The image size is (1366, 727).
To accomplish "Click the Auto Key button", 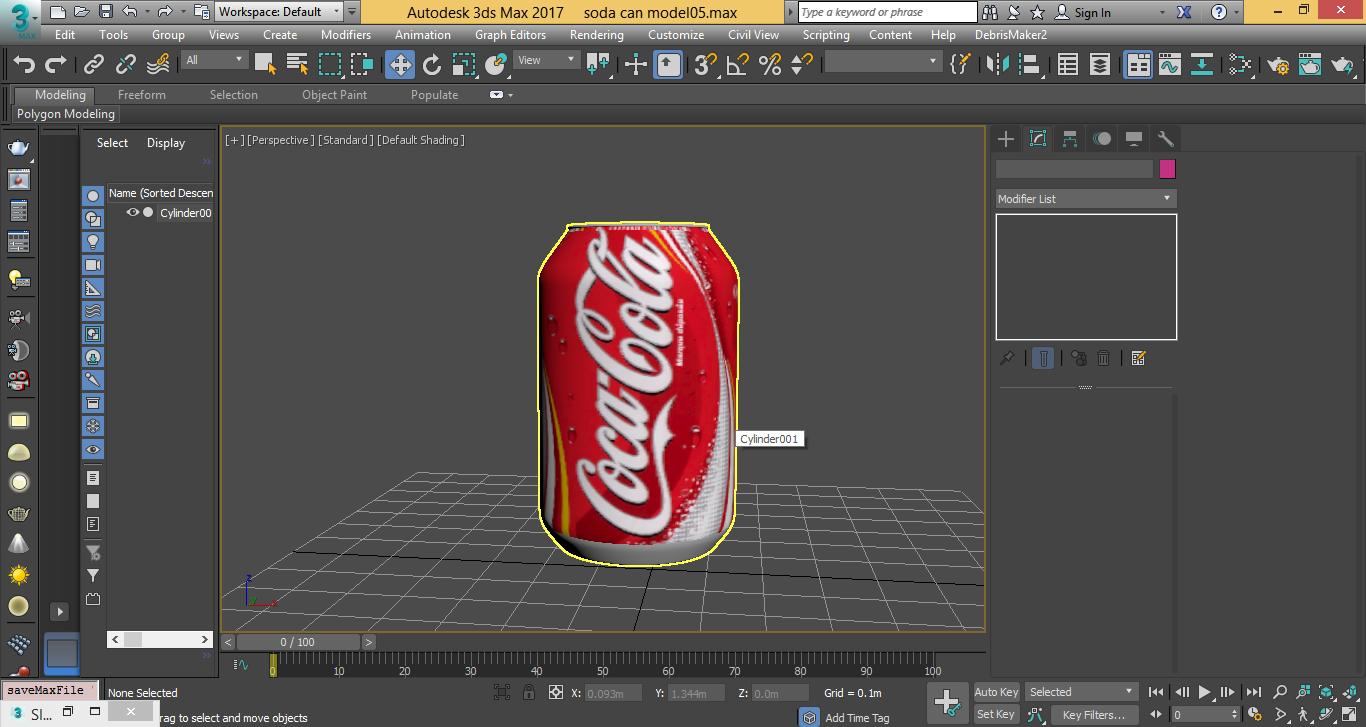I will coord(996,692).
